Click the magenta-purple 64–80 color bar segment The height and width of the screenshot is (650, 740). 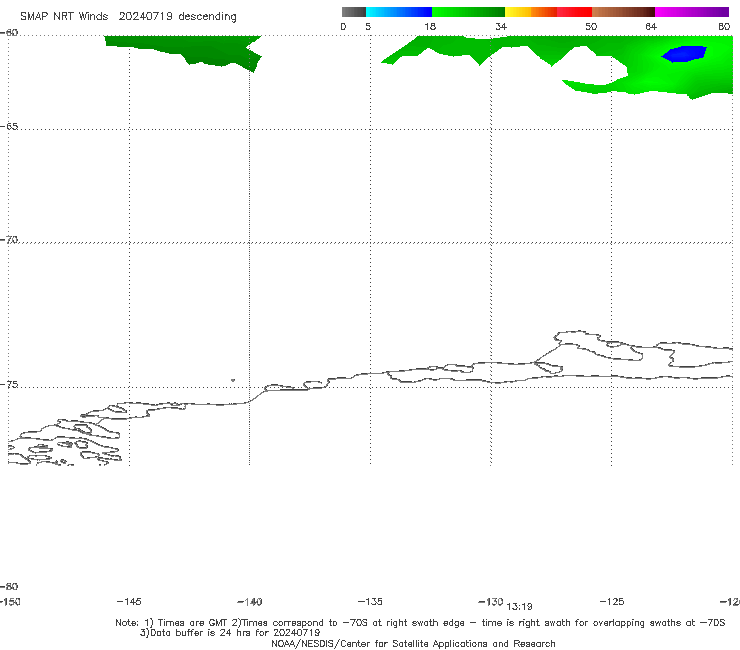pos(692,12)
